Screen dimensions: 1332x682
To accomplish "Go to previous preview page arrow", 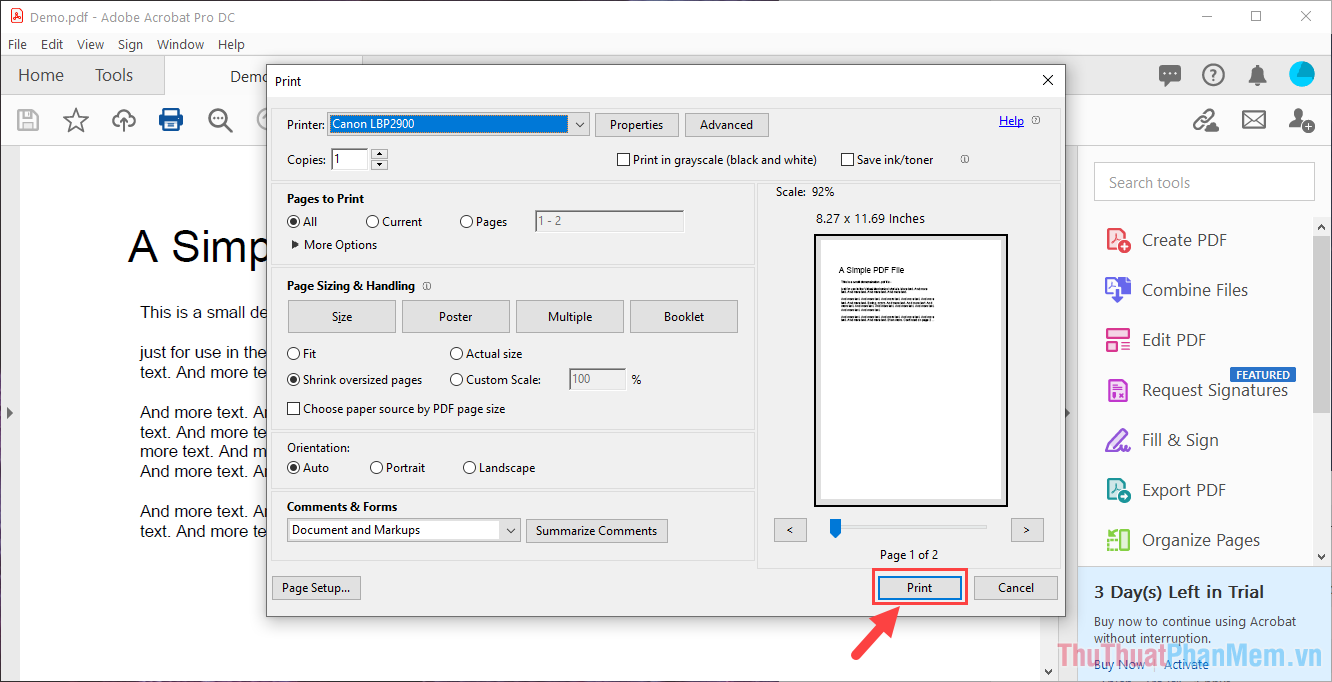I will click(790, 530).
